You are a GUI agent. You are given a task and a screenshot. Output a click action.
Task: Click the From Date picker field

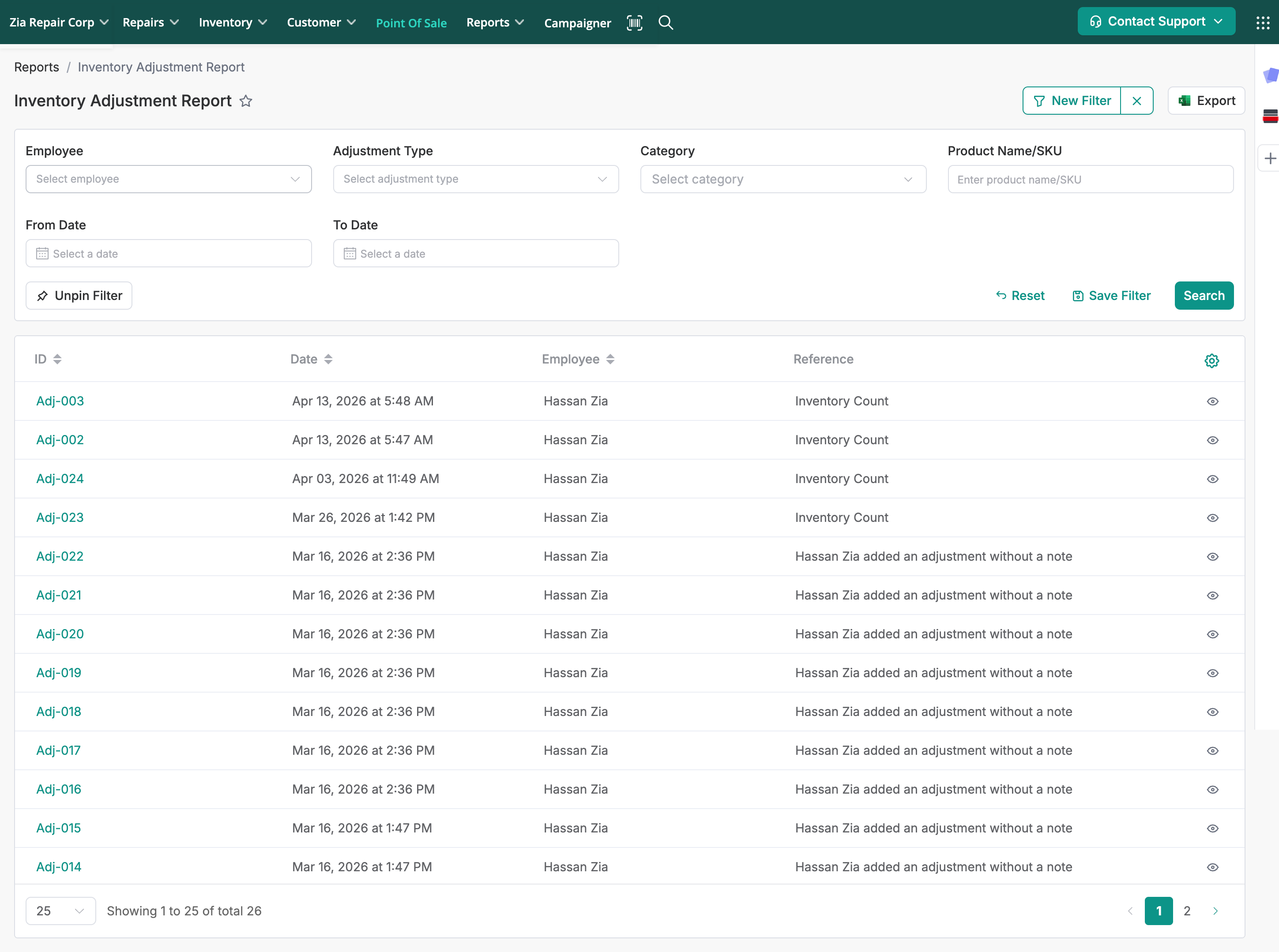pyautogui.click(x=168, y=254)
